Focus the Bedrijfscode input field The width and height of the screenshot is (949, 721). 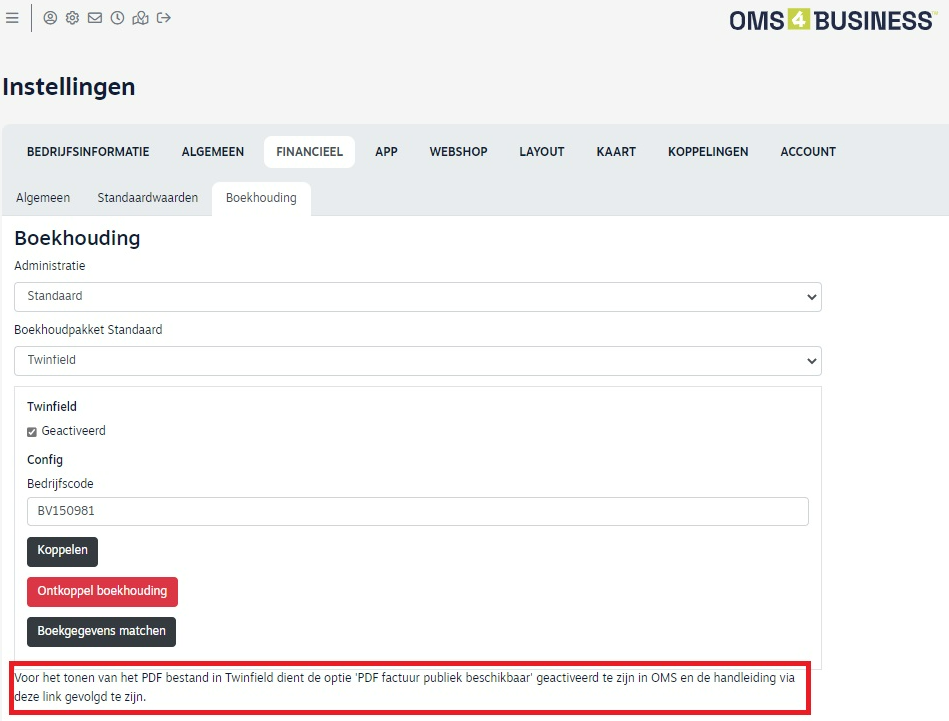click(x=417, y=511)
